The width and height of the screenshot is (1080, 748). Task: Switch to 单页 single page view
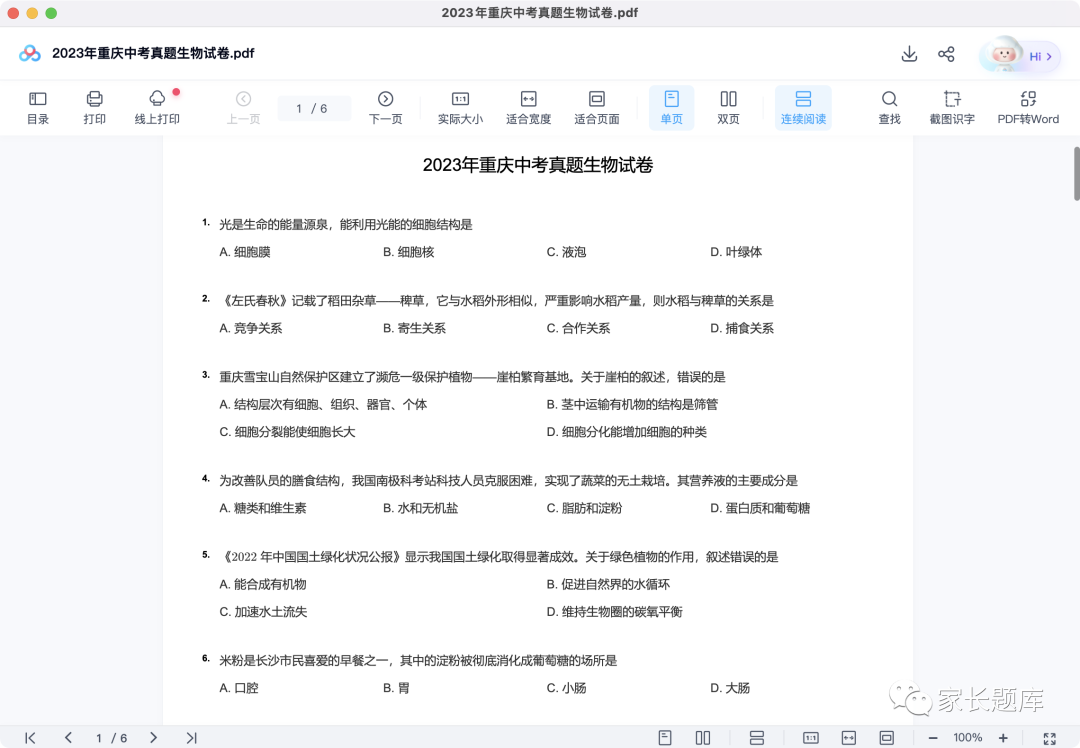[x=672, y=107]
